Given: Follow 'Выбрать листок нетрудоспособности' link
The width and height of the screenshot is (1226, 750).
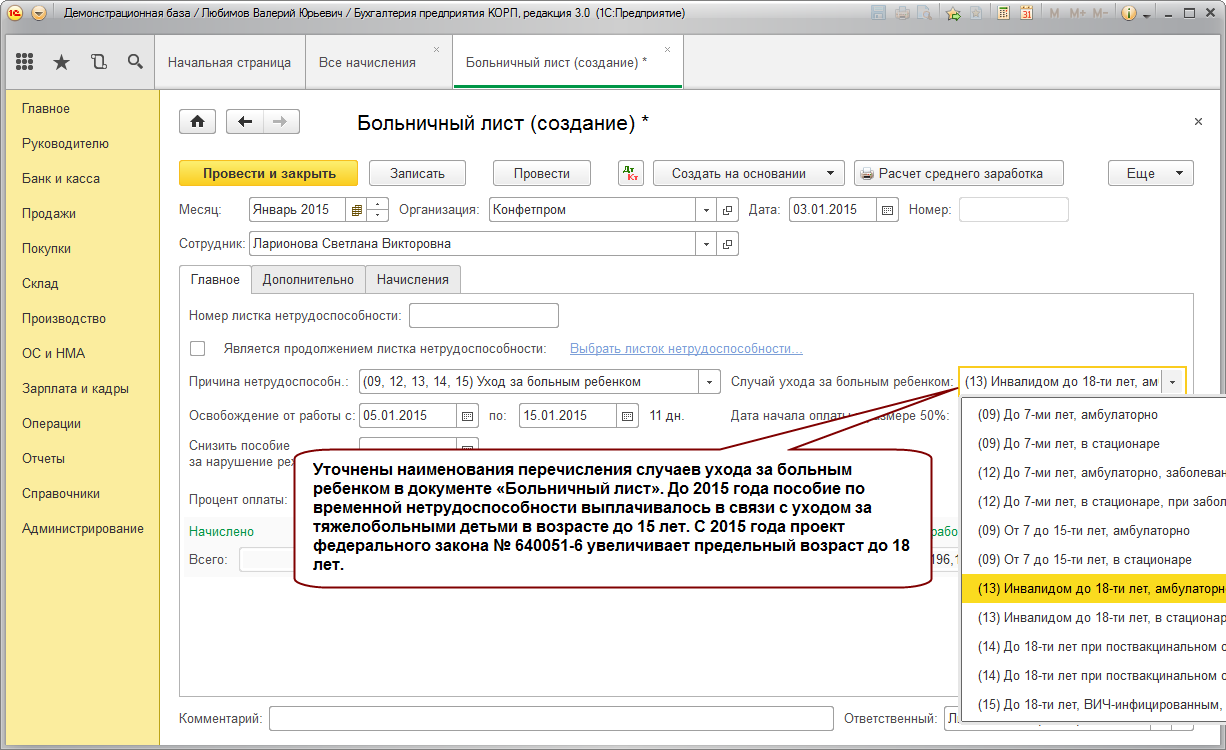Looking at the screenshot, I should click(686, 348).
